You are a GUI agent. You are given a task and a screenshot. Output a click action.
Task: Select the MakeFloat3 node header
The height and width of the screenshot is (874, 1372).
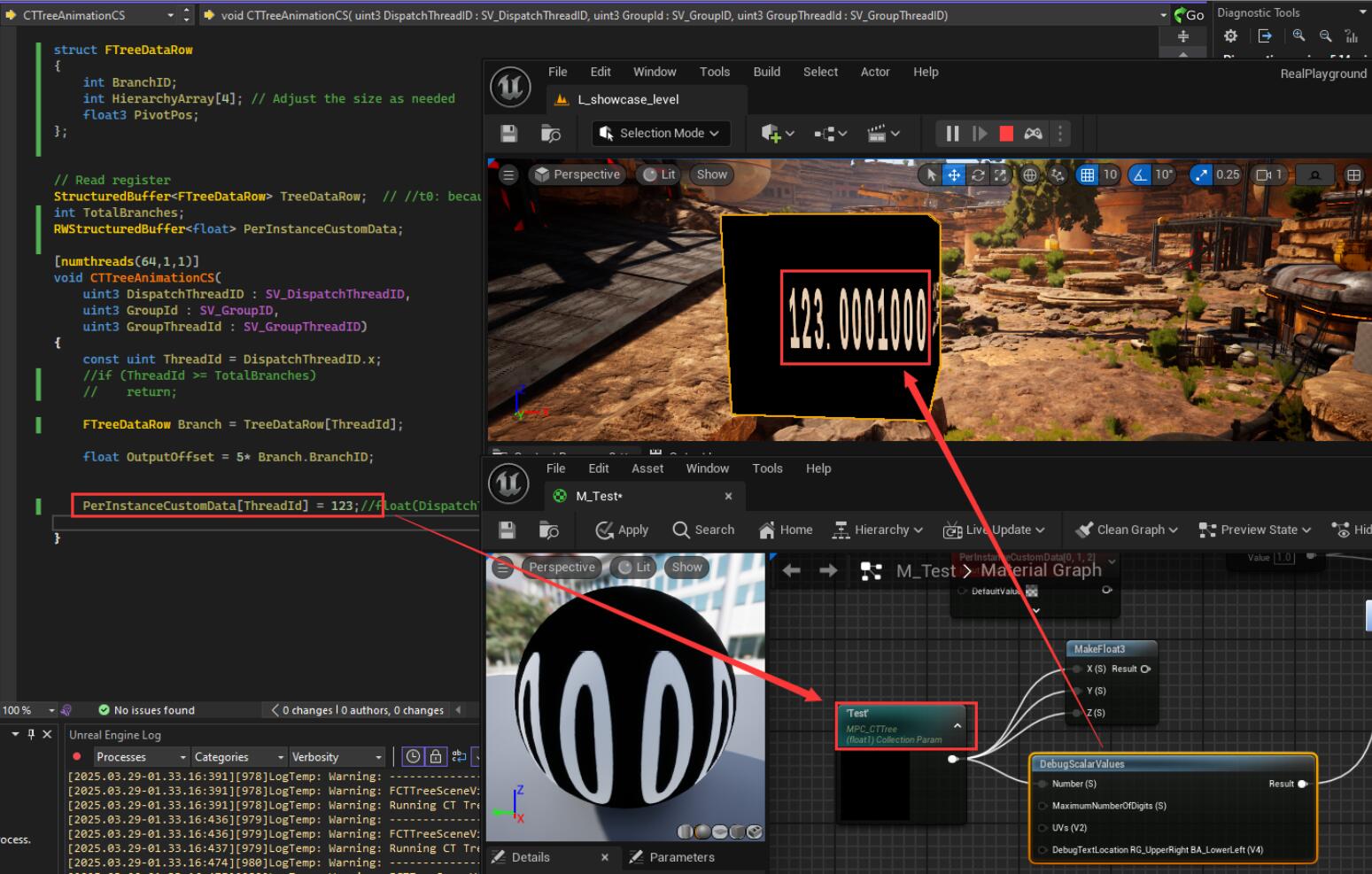1112,649
